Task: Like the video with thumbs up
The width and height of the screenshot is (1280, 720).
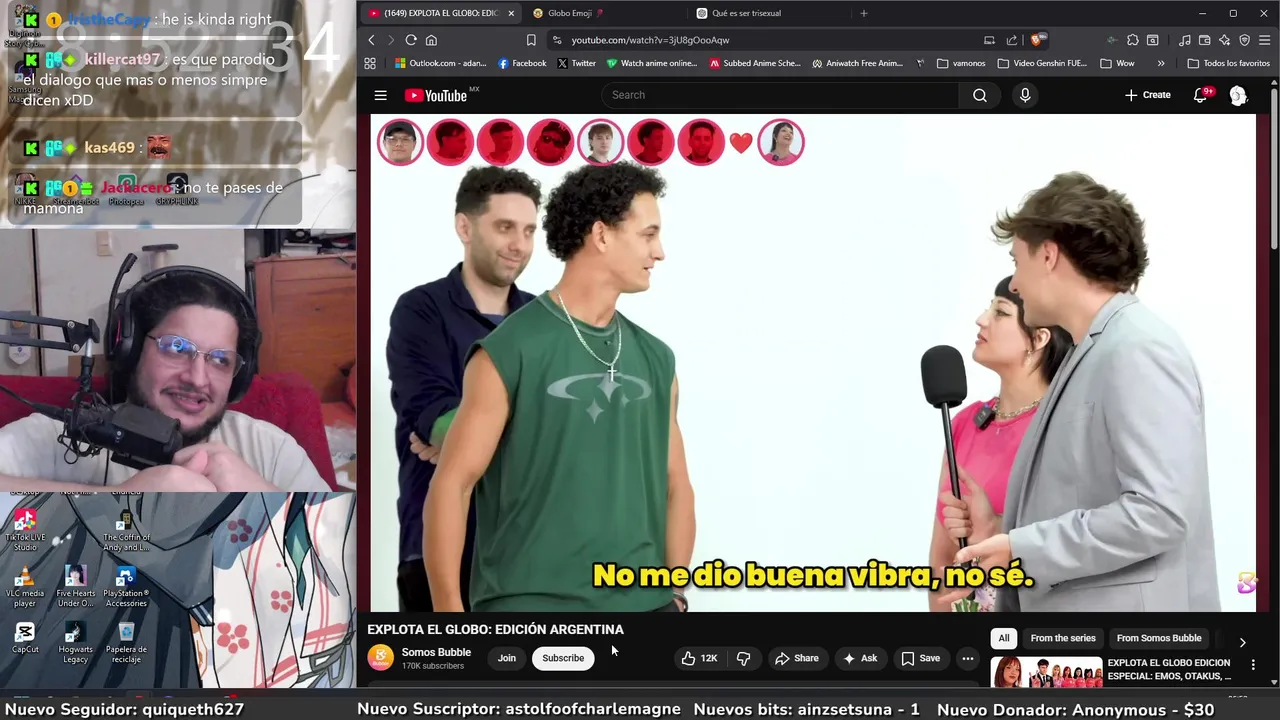Action: click(699, 658)
